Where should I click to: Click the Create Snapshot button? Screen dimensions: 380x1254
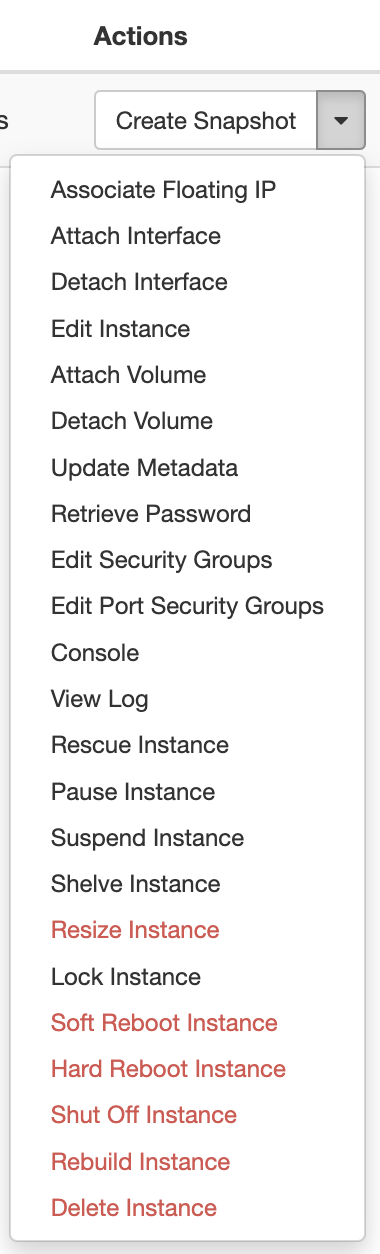(206, 121)
